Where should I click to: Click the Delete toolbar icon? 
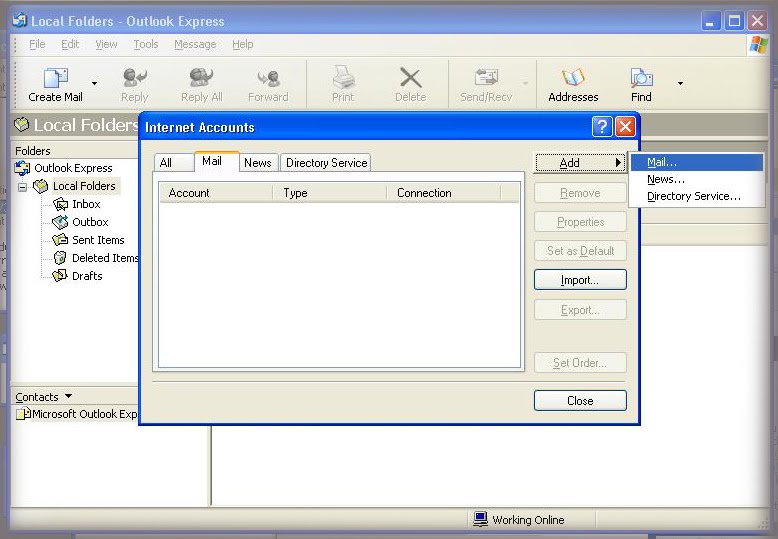point(411,78)
